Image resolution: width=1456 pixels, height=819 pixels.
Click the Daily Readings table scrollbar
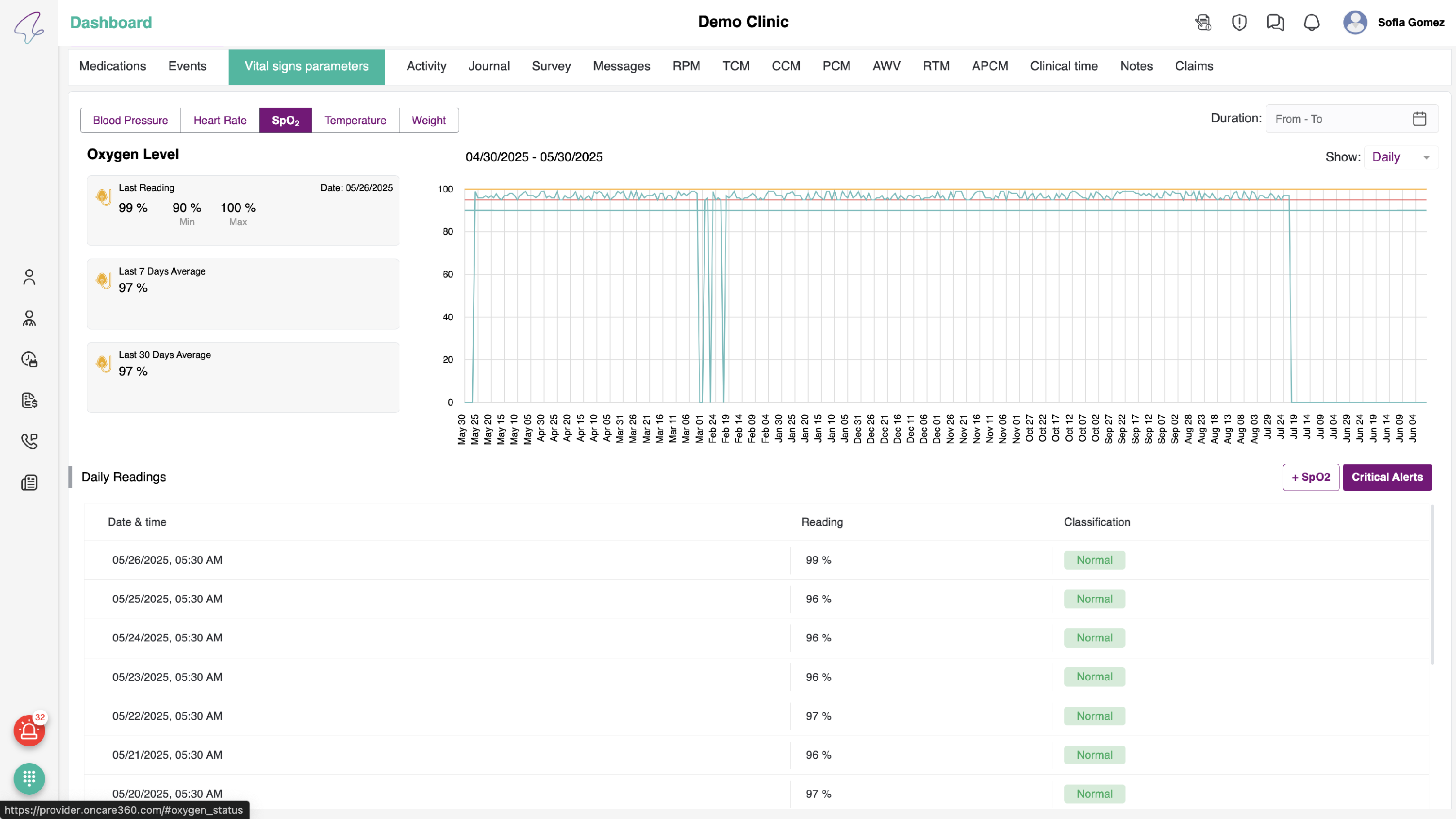tap(1432, 585)
